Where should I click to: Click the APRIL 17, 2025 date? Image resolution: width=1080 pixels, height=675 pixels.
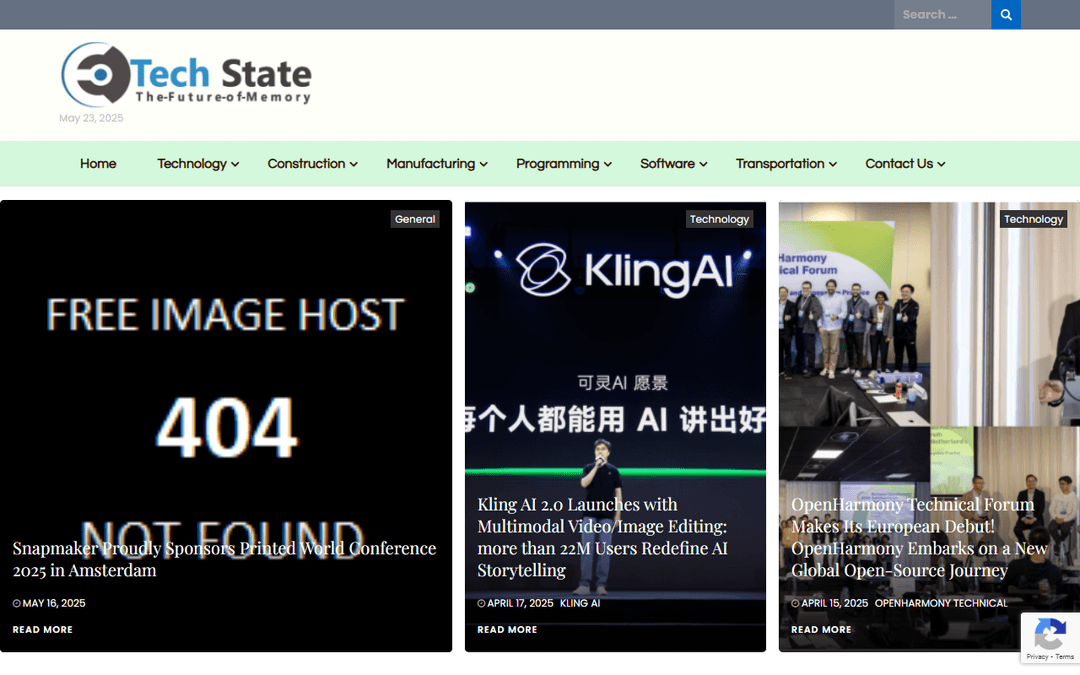point(520,603)
